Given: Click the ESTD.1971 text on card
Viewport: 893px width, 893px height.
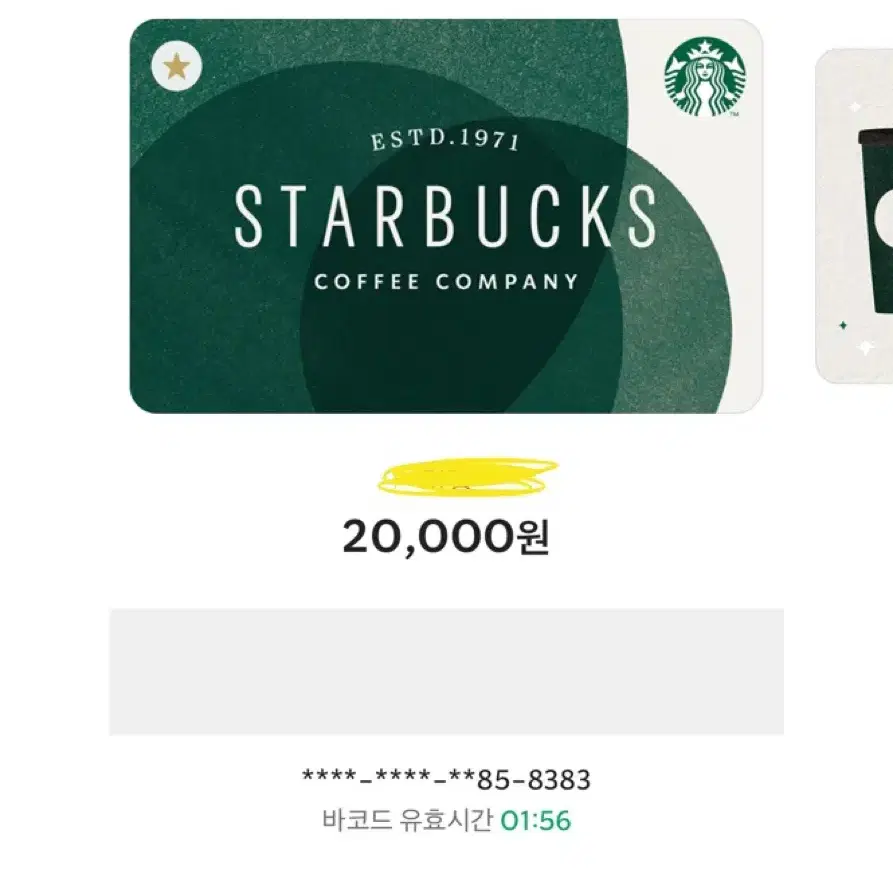Looking at the screenshot, I should coord(445,140).
